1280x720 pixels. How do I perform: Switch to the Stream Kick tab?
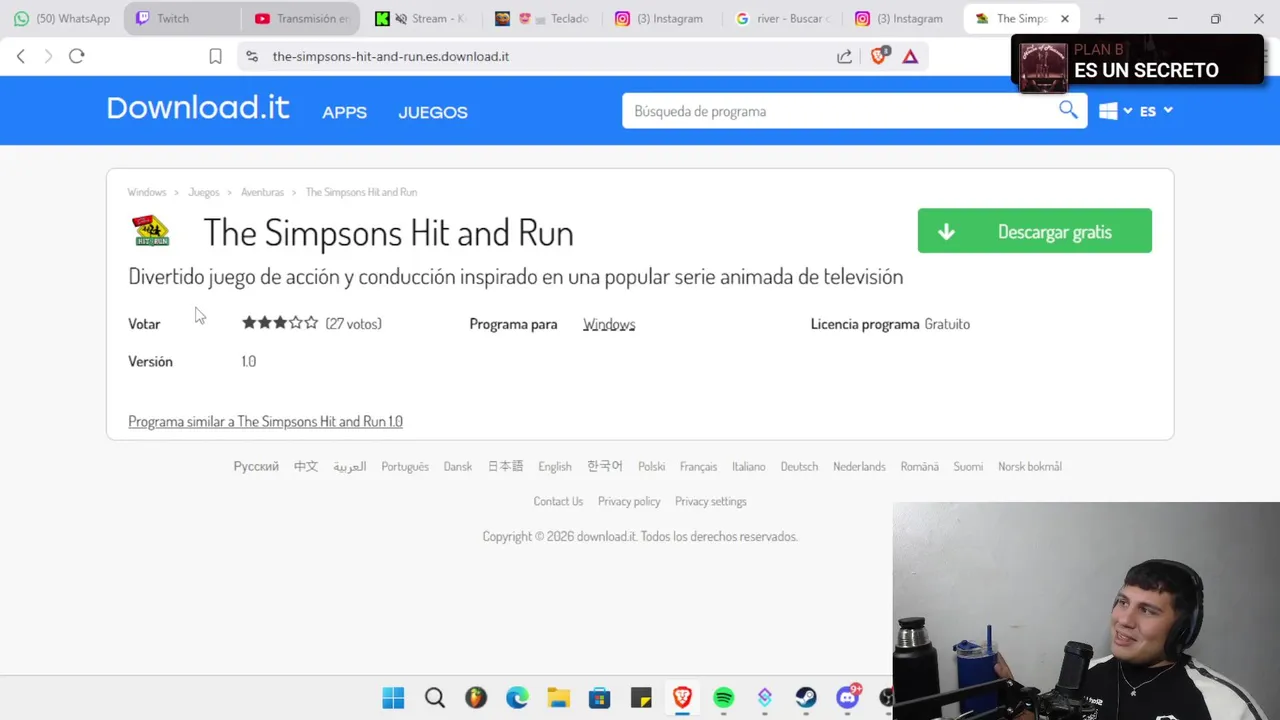click(x=420, y=18)
